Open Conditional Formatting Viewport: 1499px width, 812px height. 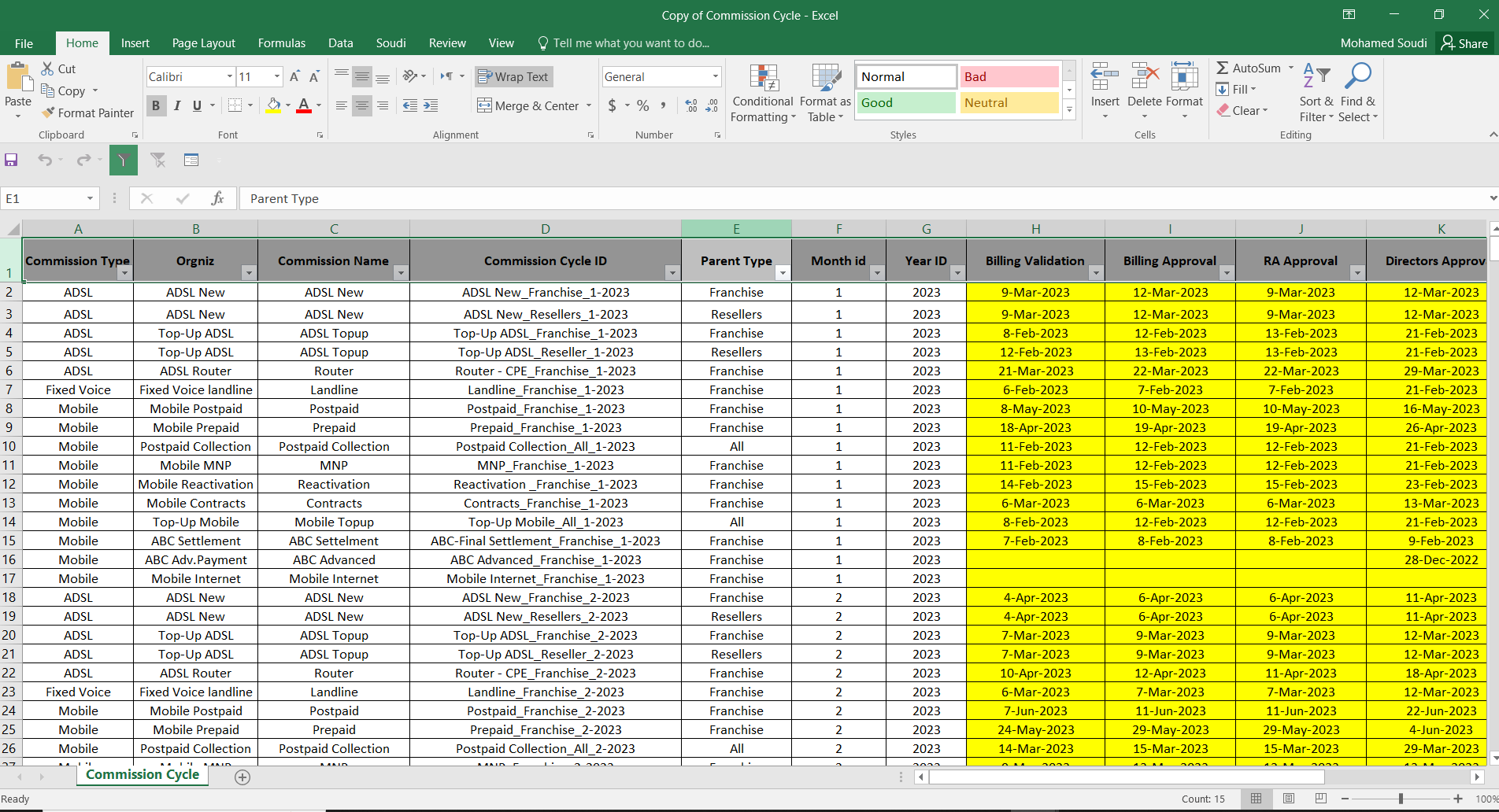[x=763, y=93]
